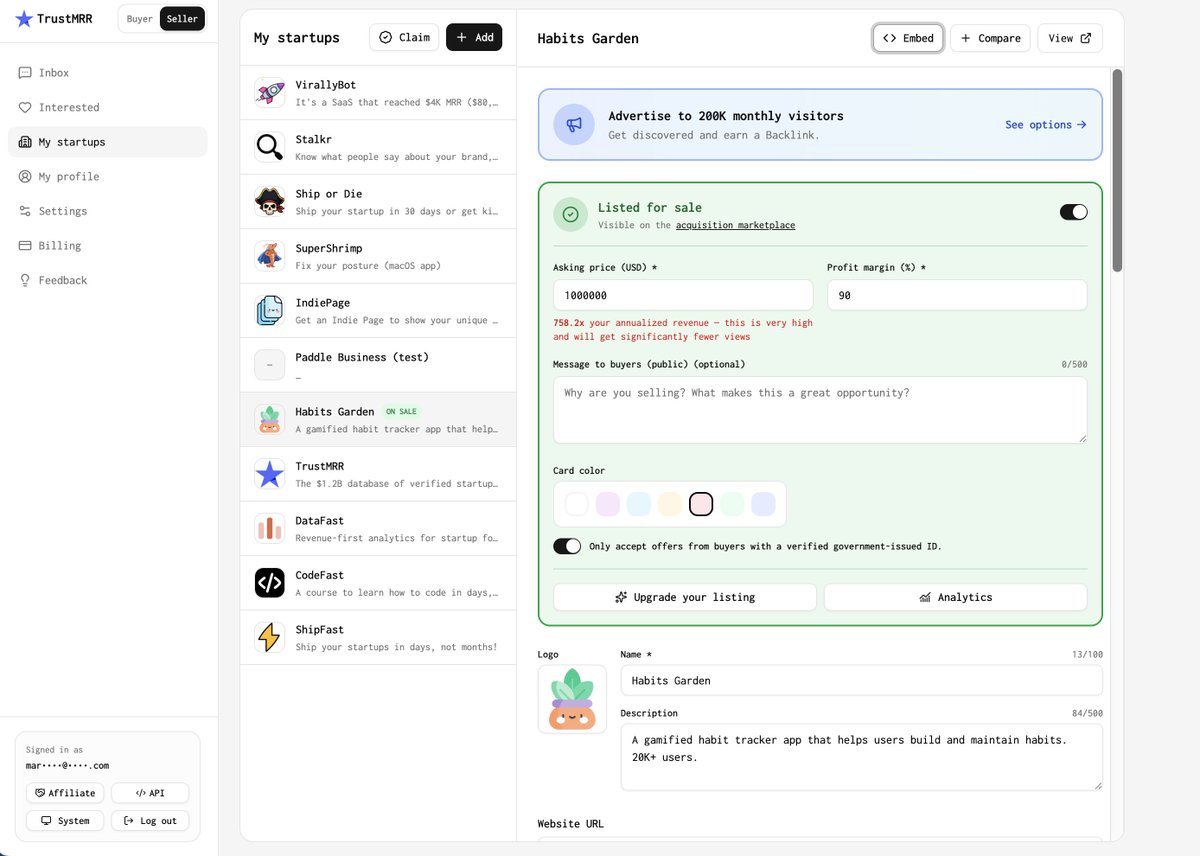Click See options link

click(1045, 125)
